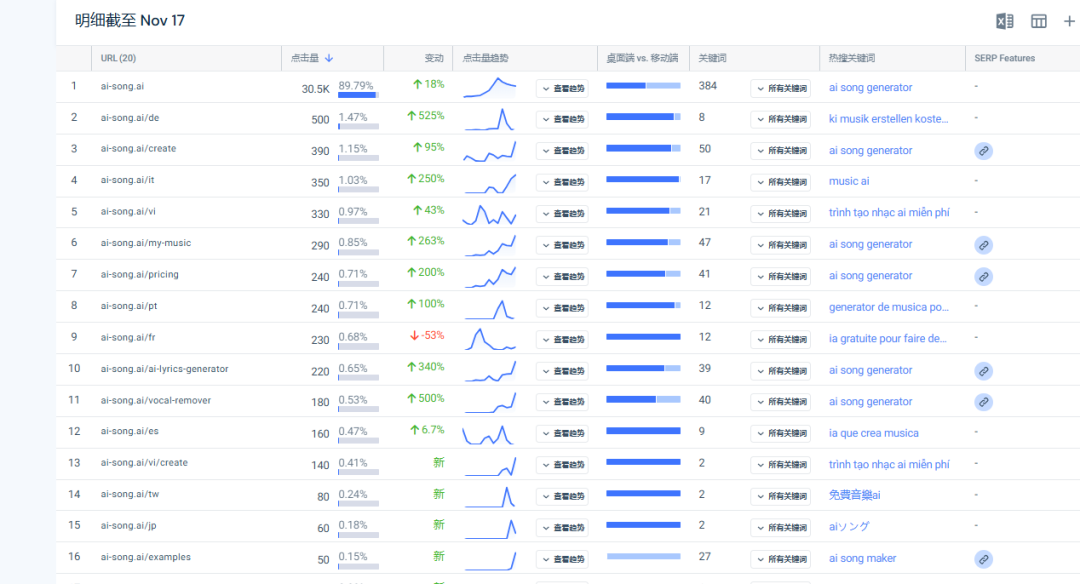
Task: Click the URL (20) column header
Action: point(118,59)
